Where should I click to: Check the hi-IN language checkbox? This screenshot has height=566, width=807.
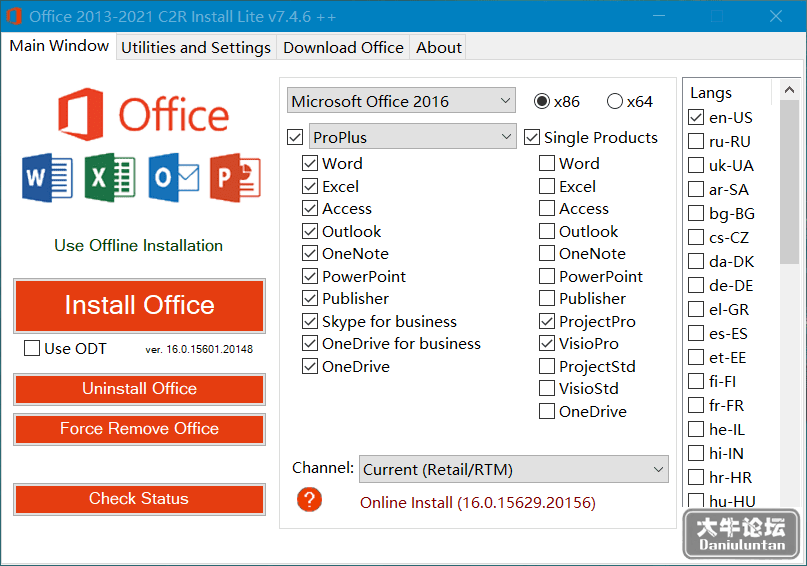coord(696,453)
